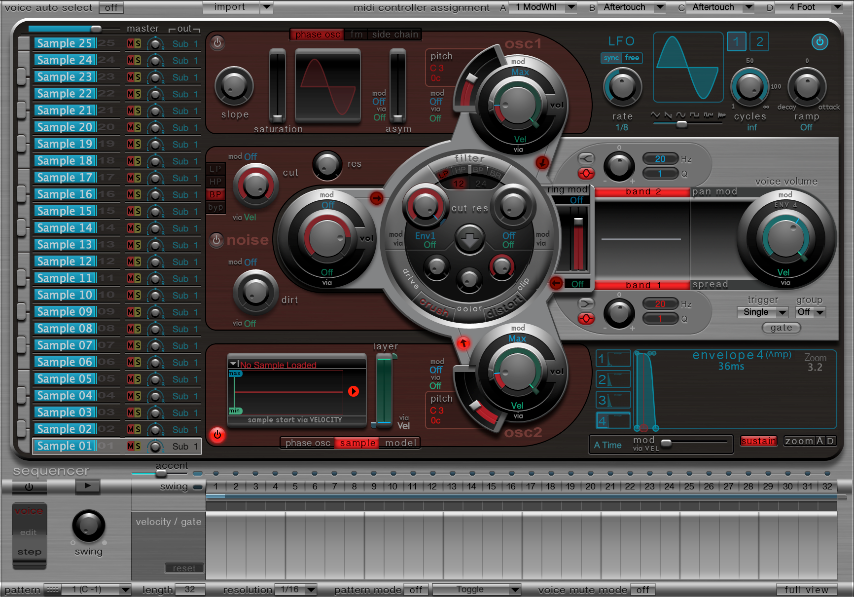
Task: Select osc2 phase osc tab
Action: tap(308, 443)
